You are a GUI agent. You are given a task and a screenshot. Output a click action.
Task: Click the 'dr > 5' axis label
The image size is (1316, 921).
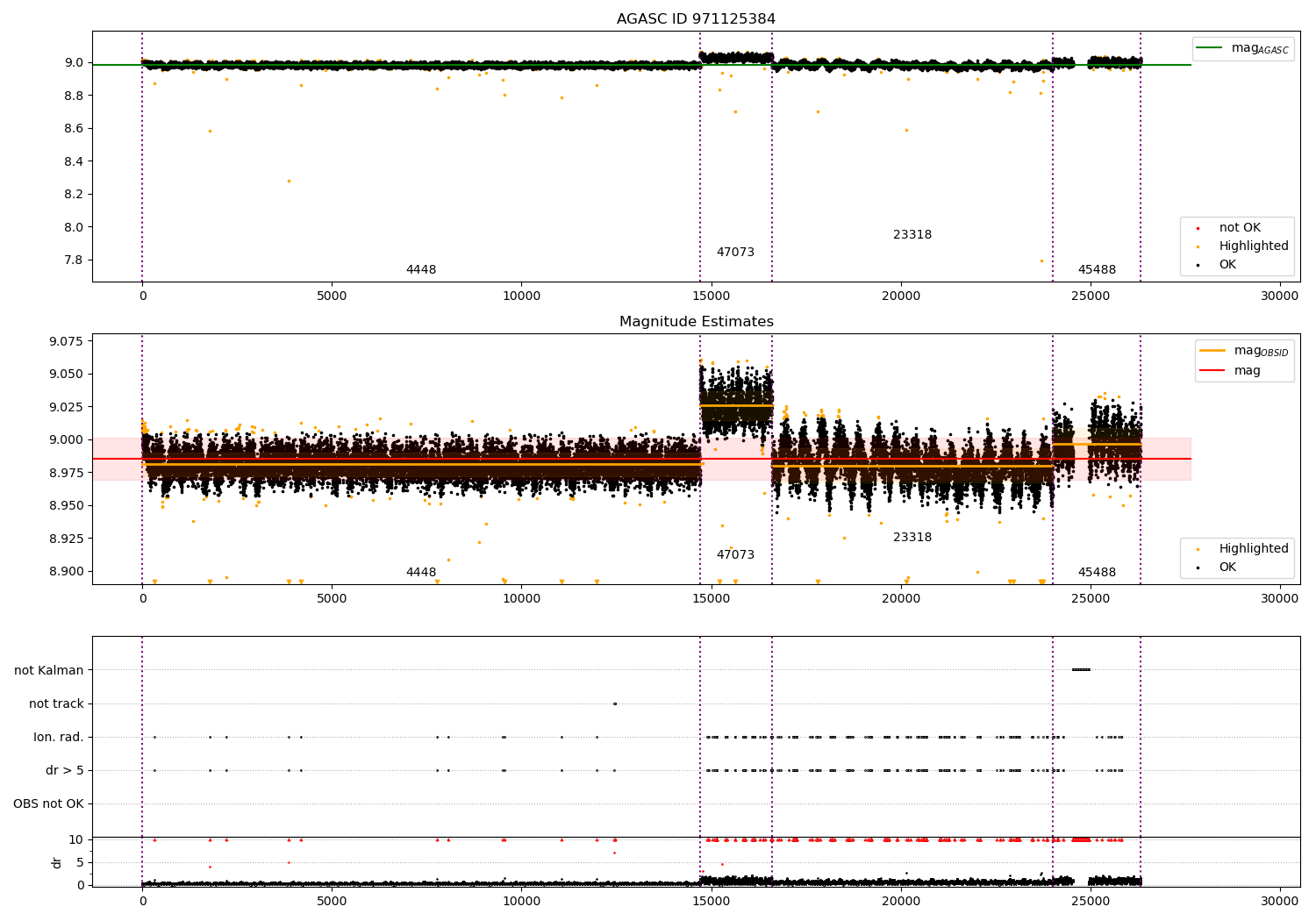65,770
